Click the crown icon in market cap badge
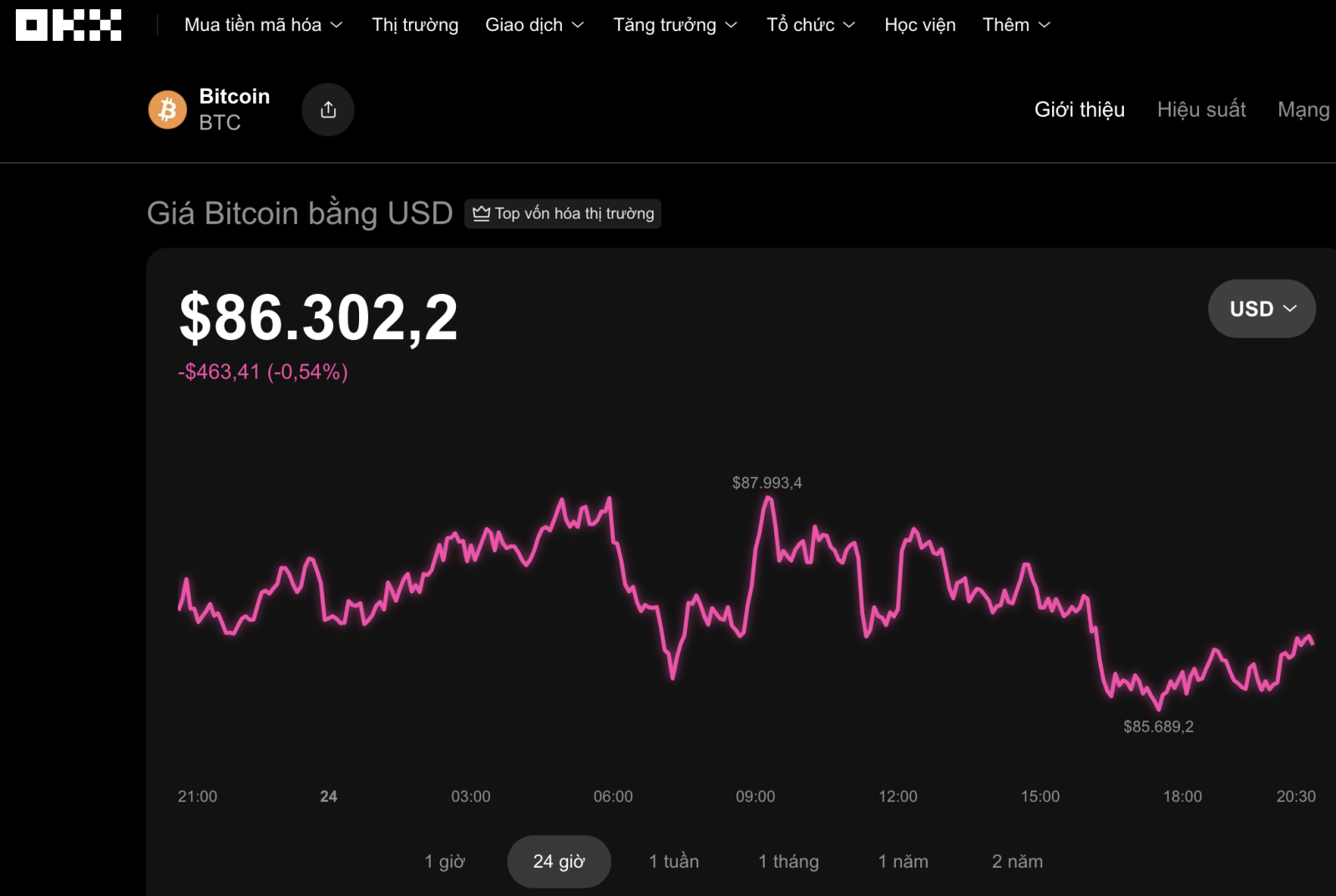1336x896 pixels. (x=481, y=214)
